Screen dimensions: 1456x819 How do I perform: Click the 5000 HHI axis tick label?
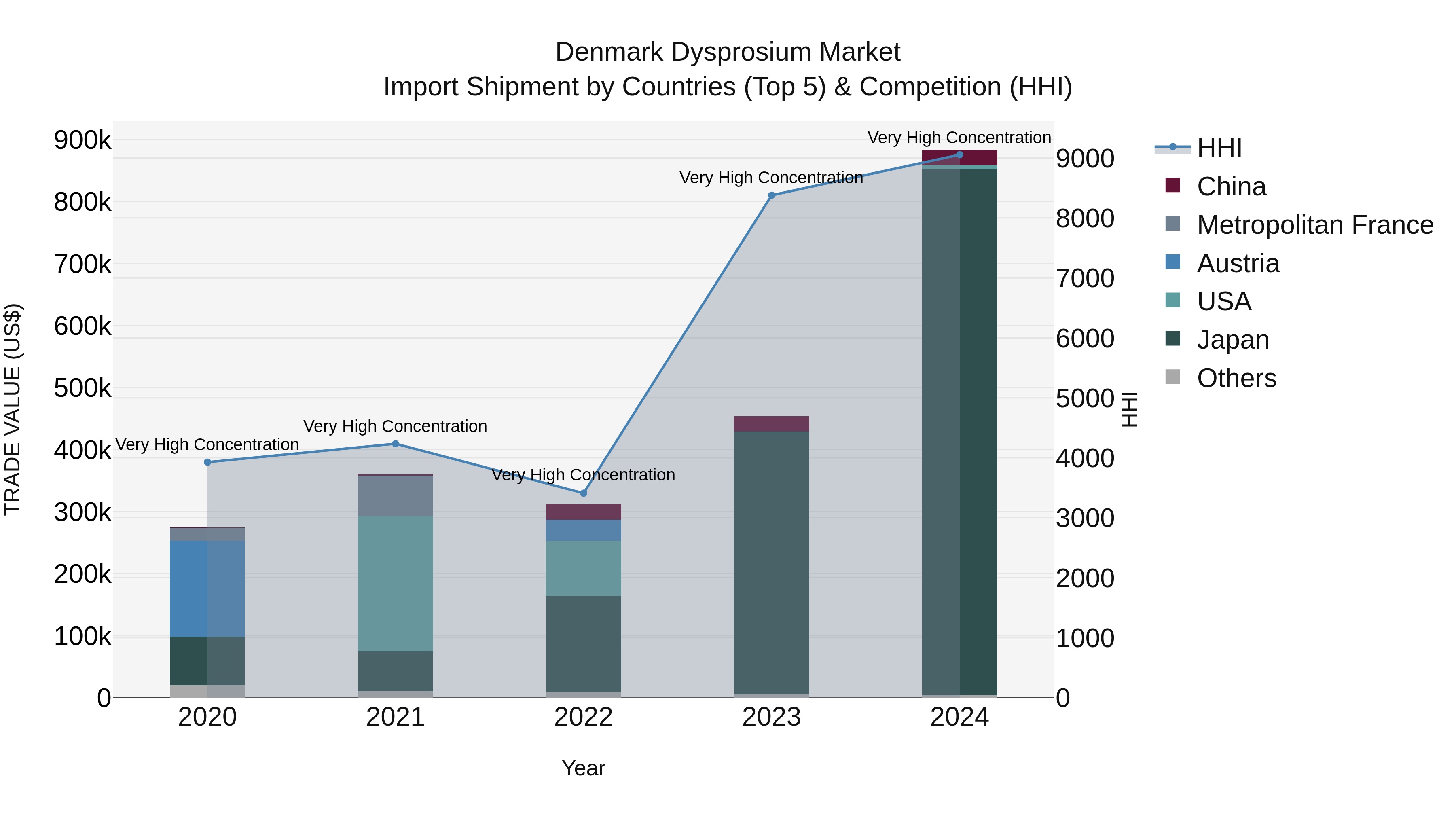[1085, 398]
